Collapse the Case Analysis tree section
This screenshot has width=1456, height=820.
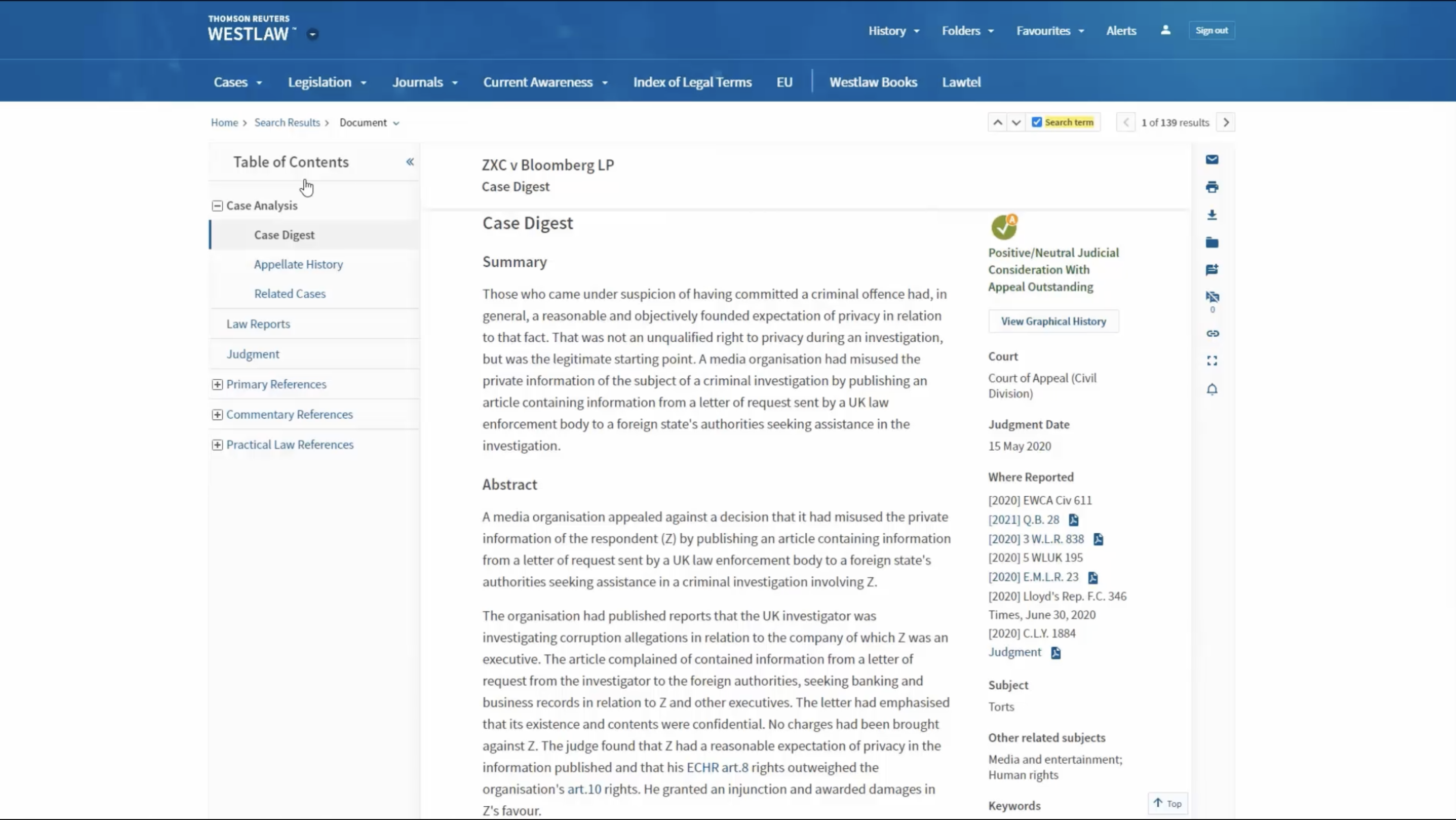[x=217, y=206]
